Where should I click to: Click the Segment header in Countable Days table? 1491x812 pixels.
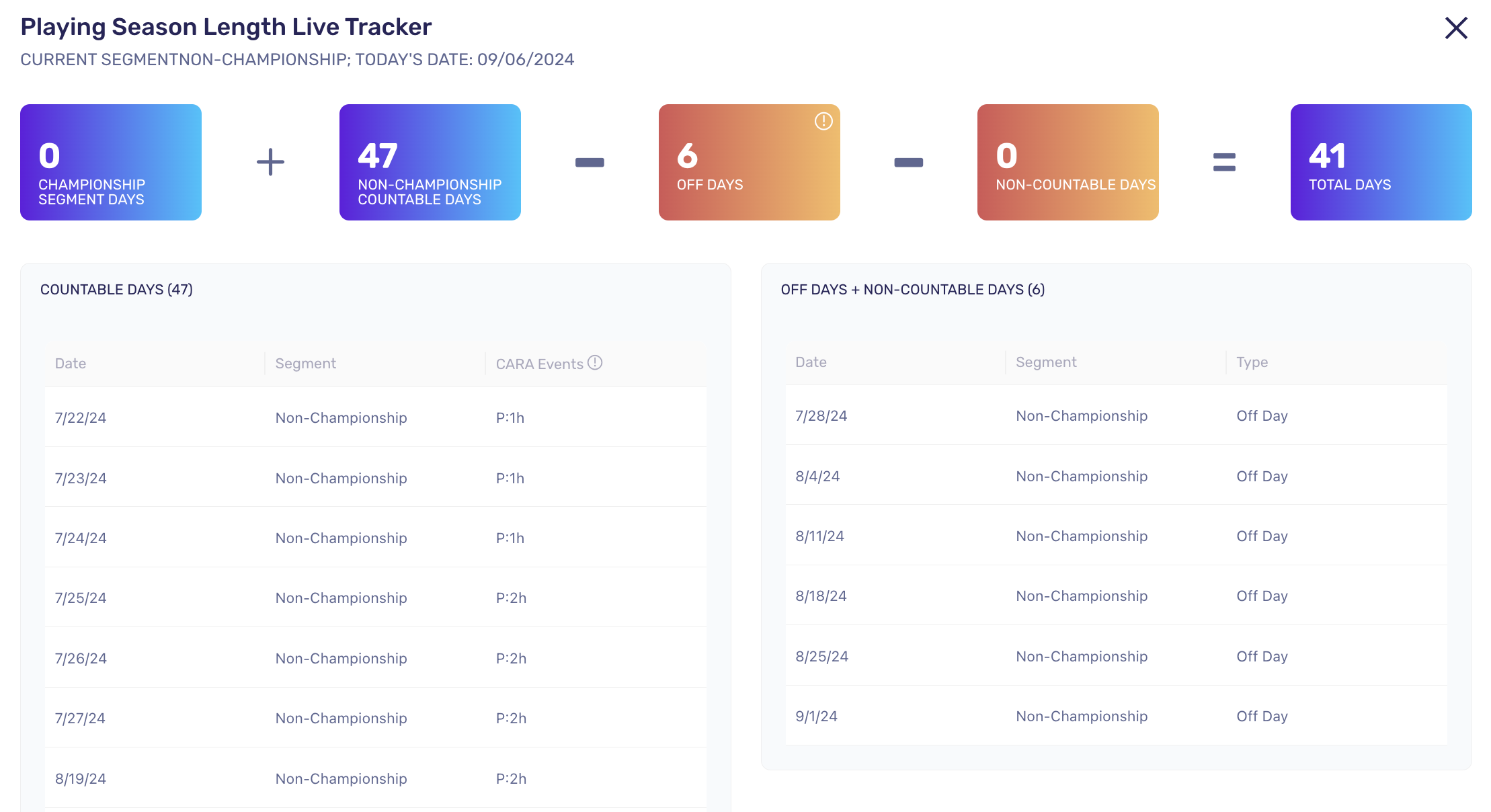(x=306, y=364)
